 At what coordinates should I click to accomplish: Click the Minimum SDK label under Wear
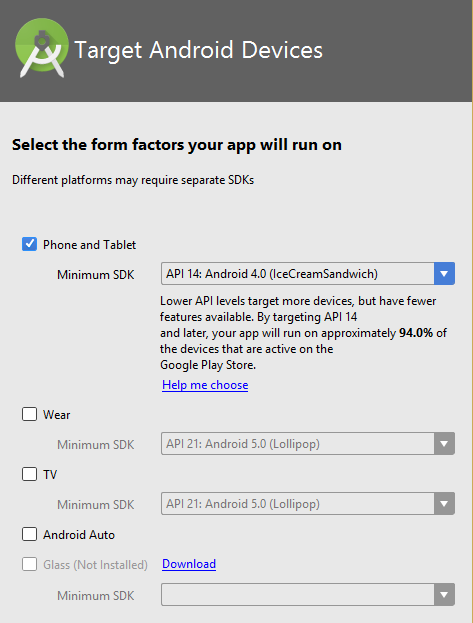click(96, 445)
